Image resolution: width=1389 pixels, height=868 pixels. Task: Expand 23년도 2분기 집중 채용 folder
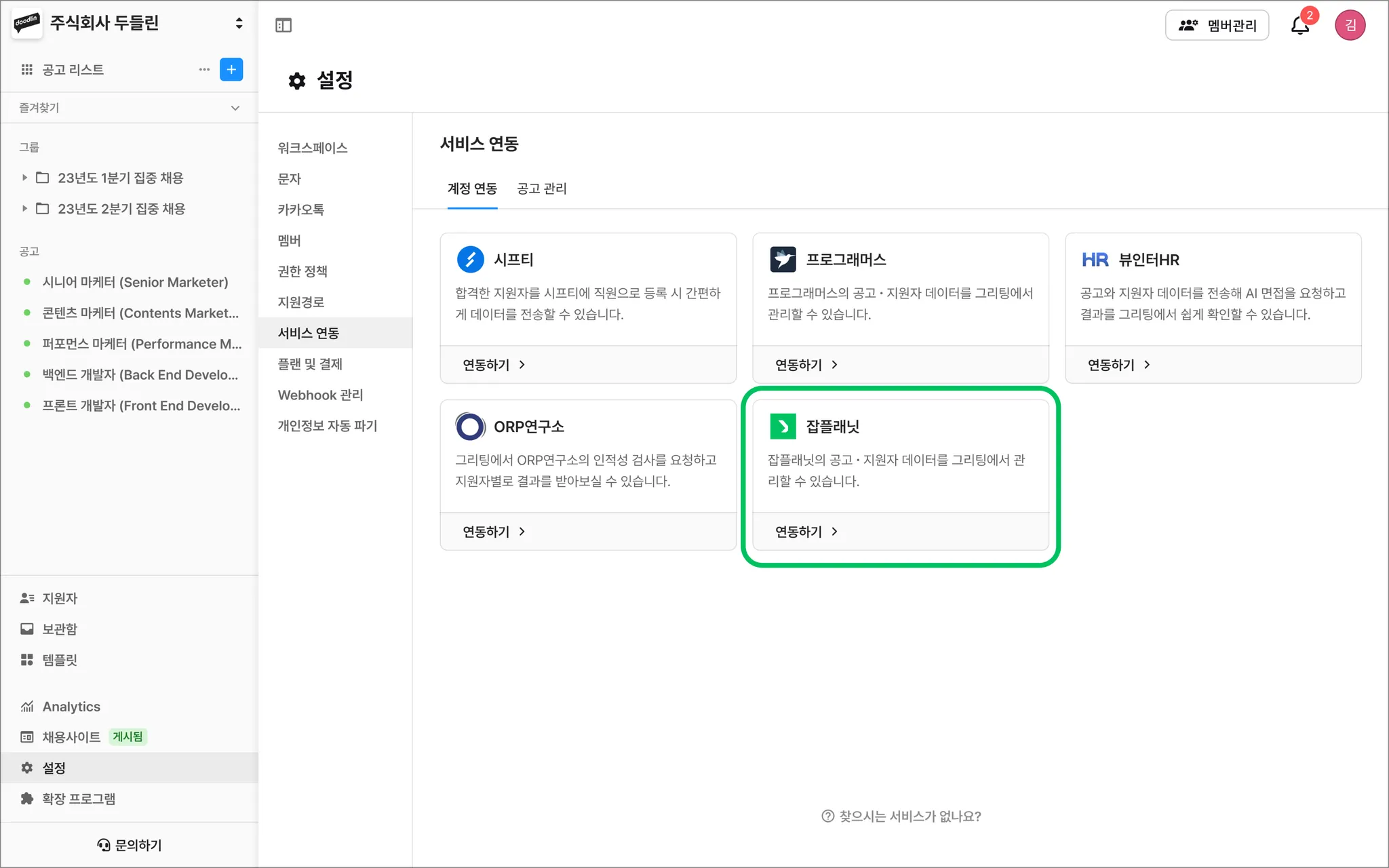(24, 208)
